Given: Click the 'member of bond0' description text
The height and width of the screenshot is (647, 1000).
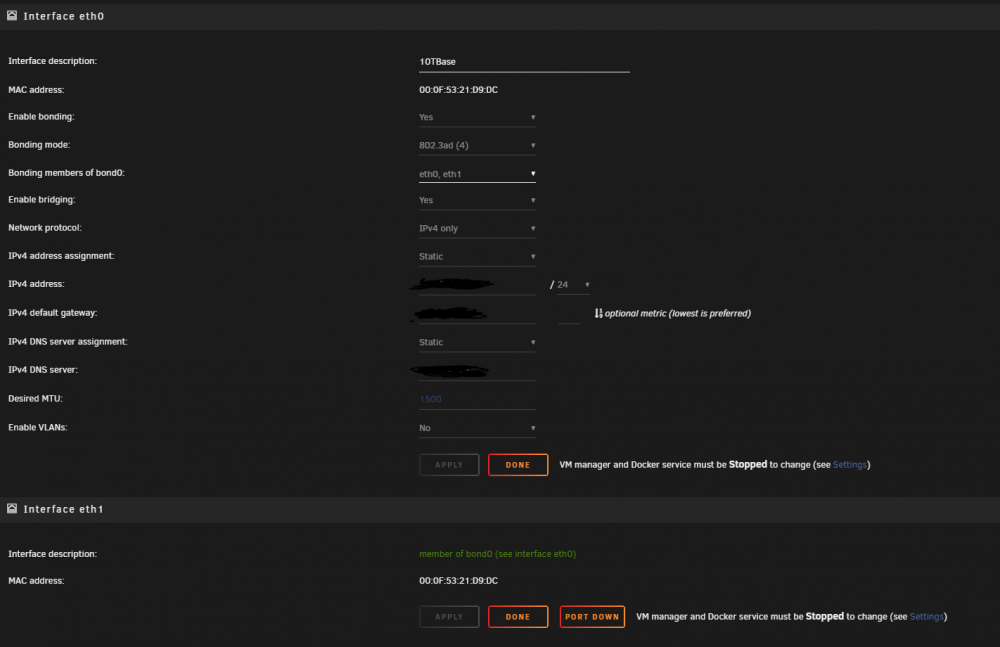Looking at the screenshot, I should [497, 554].
